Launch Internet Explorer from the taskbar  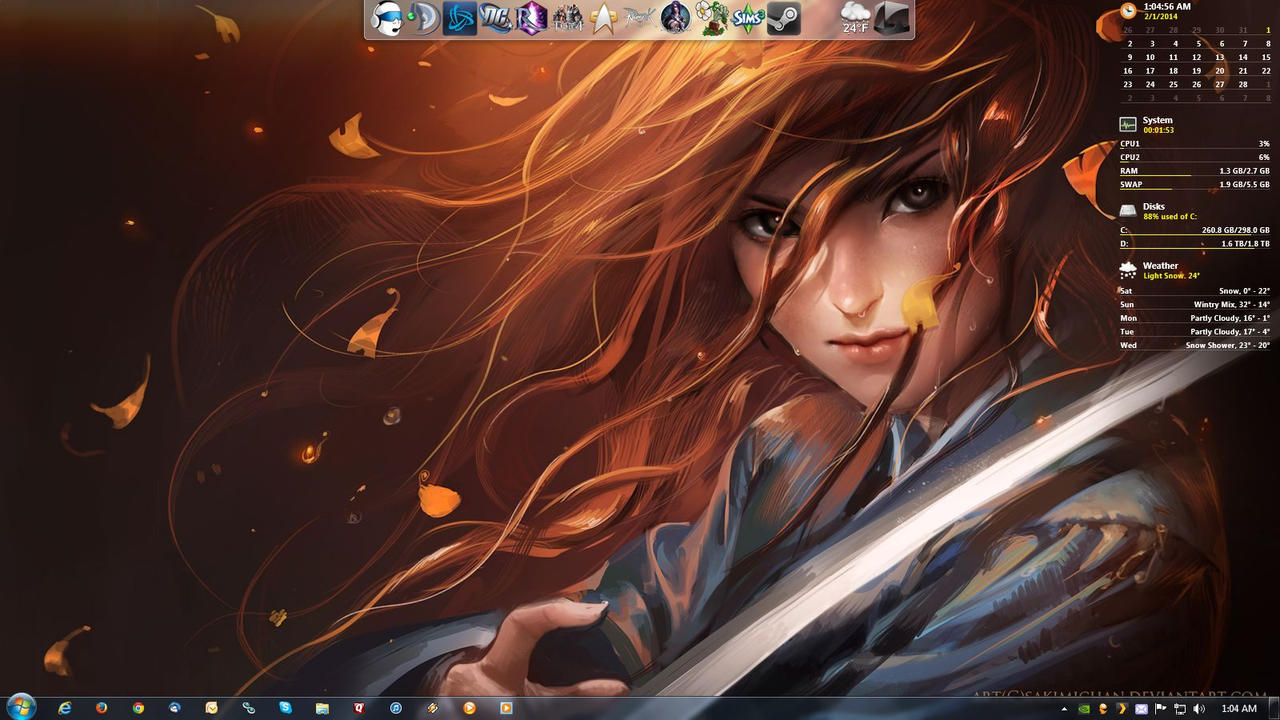coord(65,708)
